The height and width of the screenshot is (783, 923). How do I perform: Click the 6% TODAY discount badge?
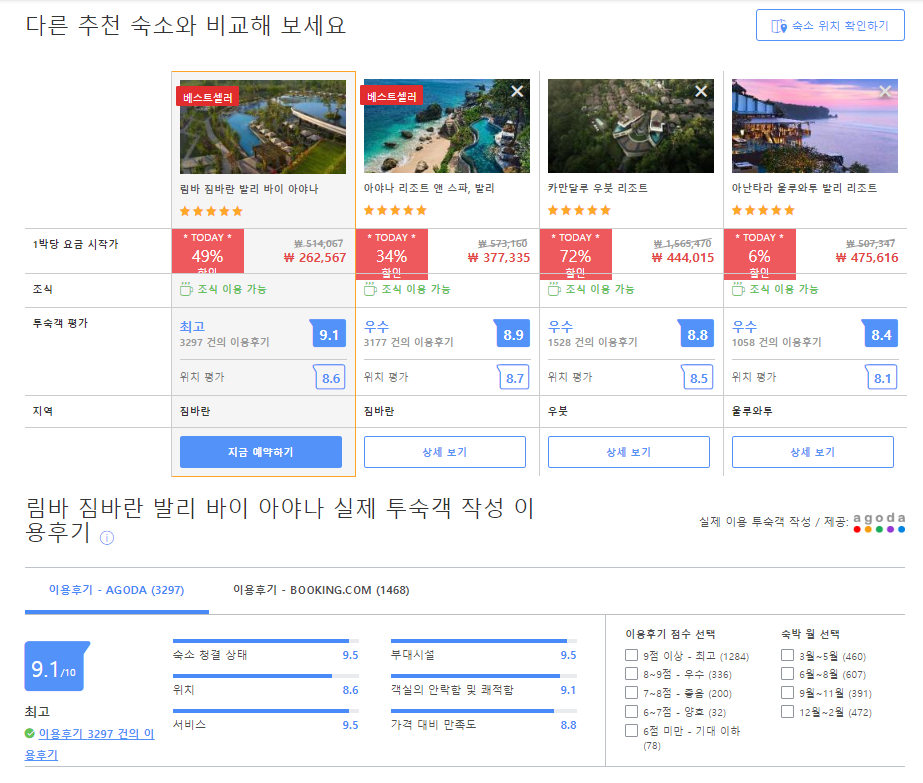(x=759, y=253)
